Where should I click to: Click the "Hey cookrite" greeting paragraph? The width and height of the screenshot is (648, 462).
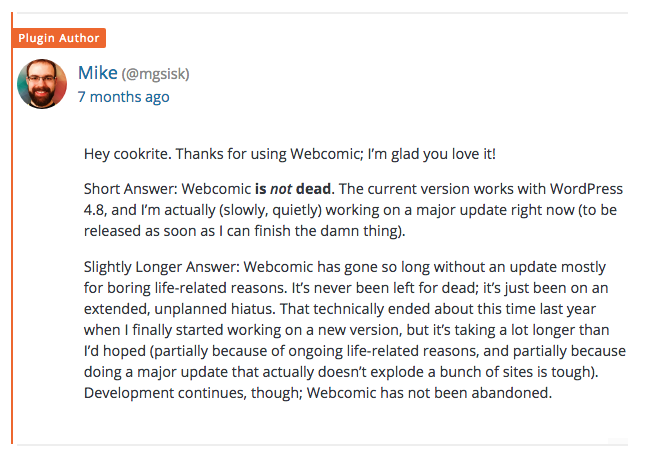click(x=289, y=154)
